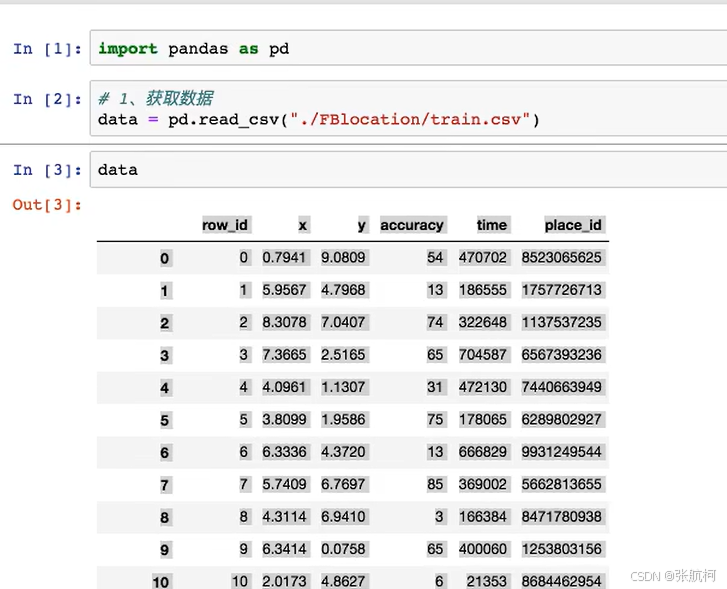Click x value 3.8099
The height and width of the screenshot is (589, 727).
285,419
